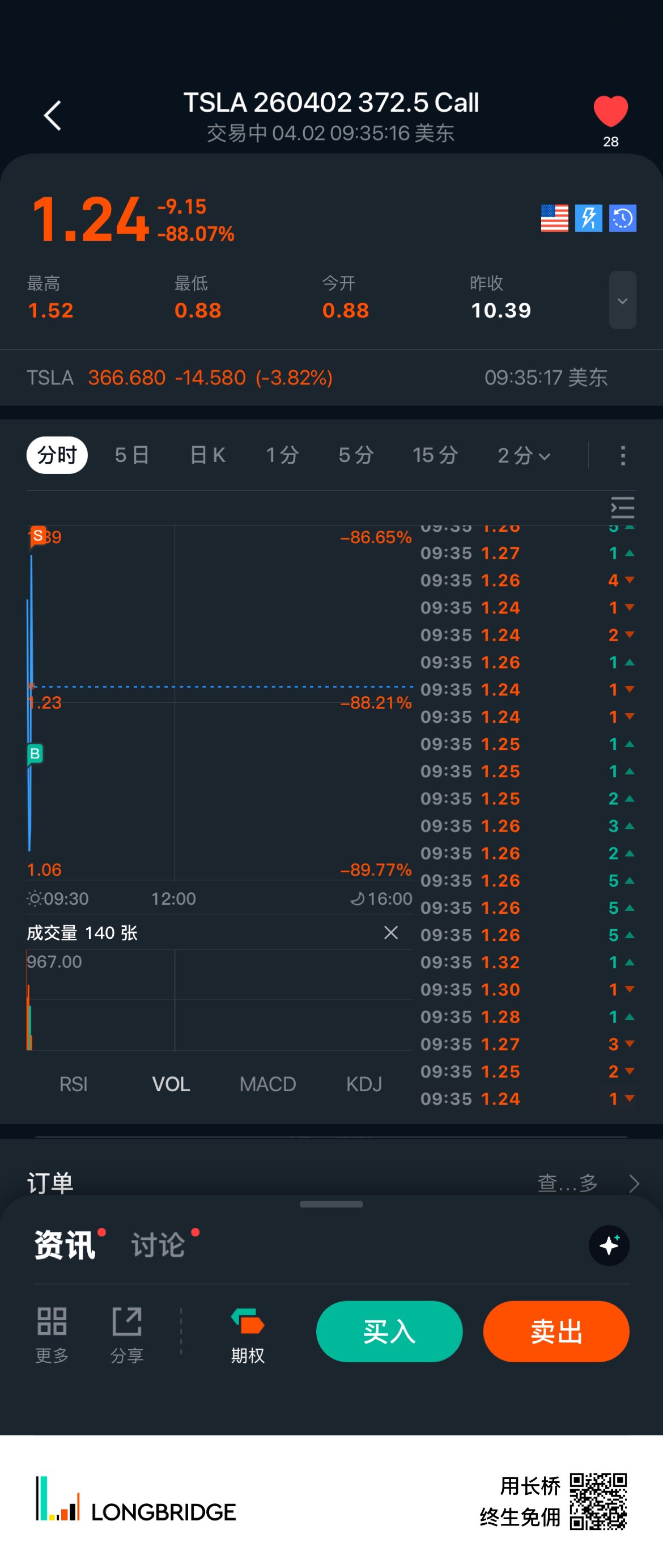663x1568 pixels.
Task: Tap the US flag market icon
Action: coord(554,218)
